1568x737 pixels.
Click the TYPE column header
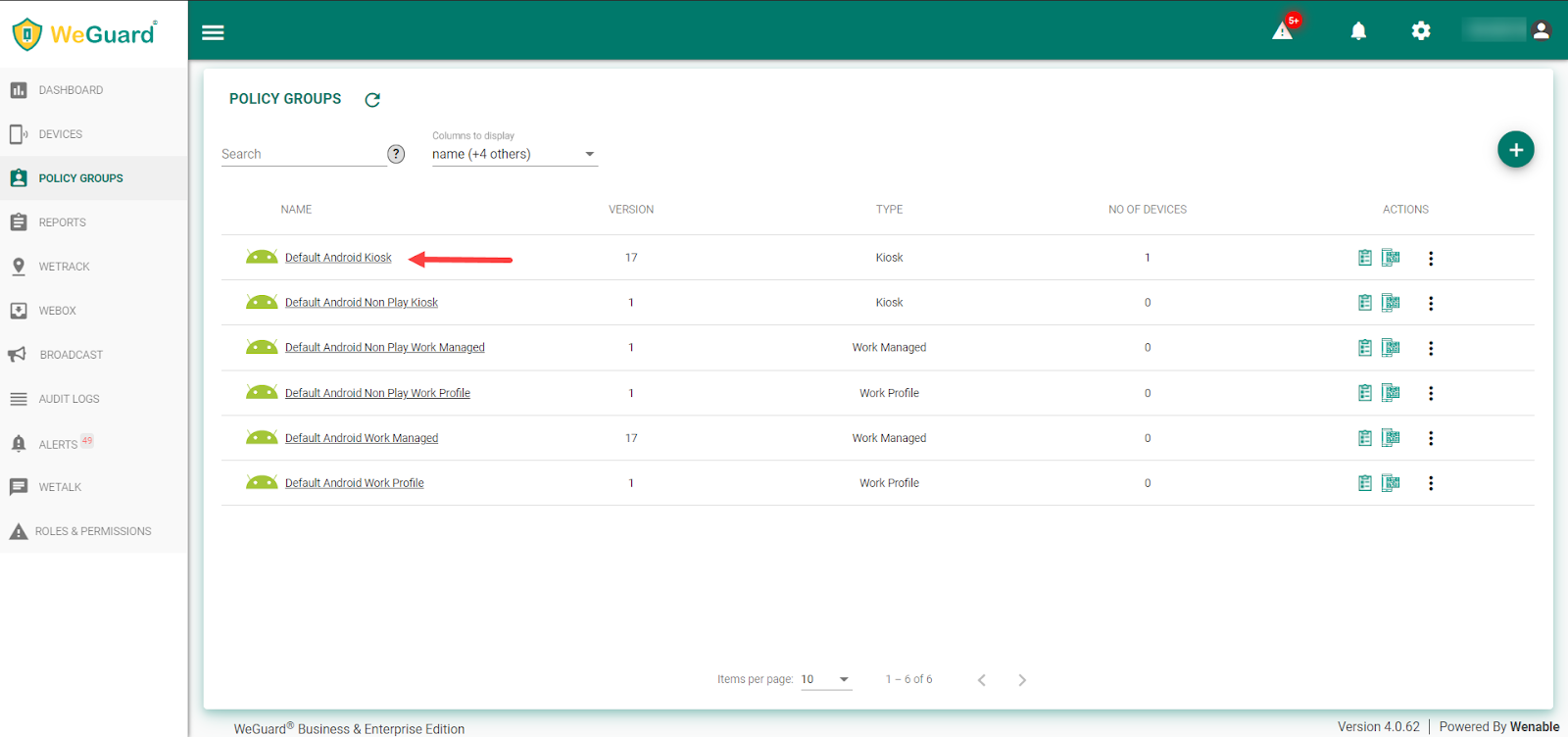[x=889, y=210]
